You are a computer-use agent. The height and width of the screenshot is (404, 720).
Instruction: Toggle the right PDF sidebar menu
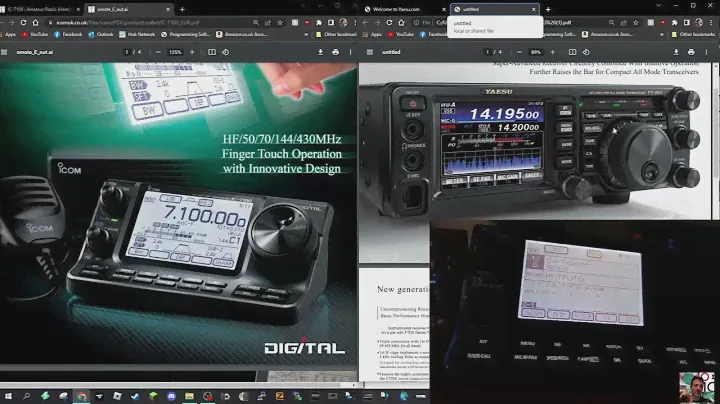click(369, 51)
